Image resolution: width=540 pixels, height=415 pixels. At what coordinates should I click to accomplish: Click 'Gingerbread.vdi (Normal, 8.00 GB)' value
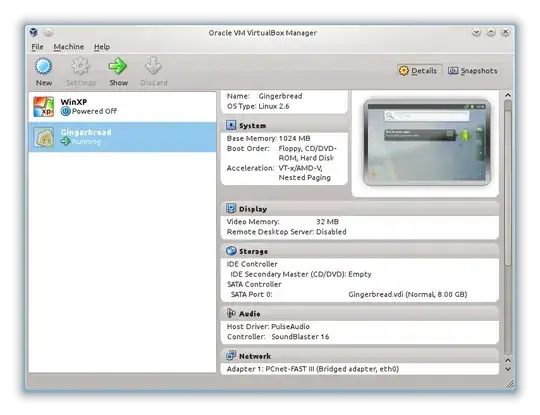point(408,294)
